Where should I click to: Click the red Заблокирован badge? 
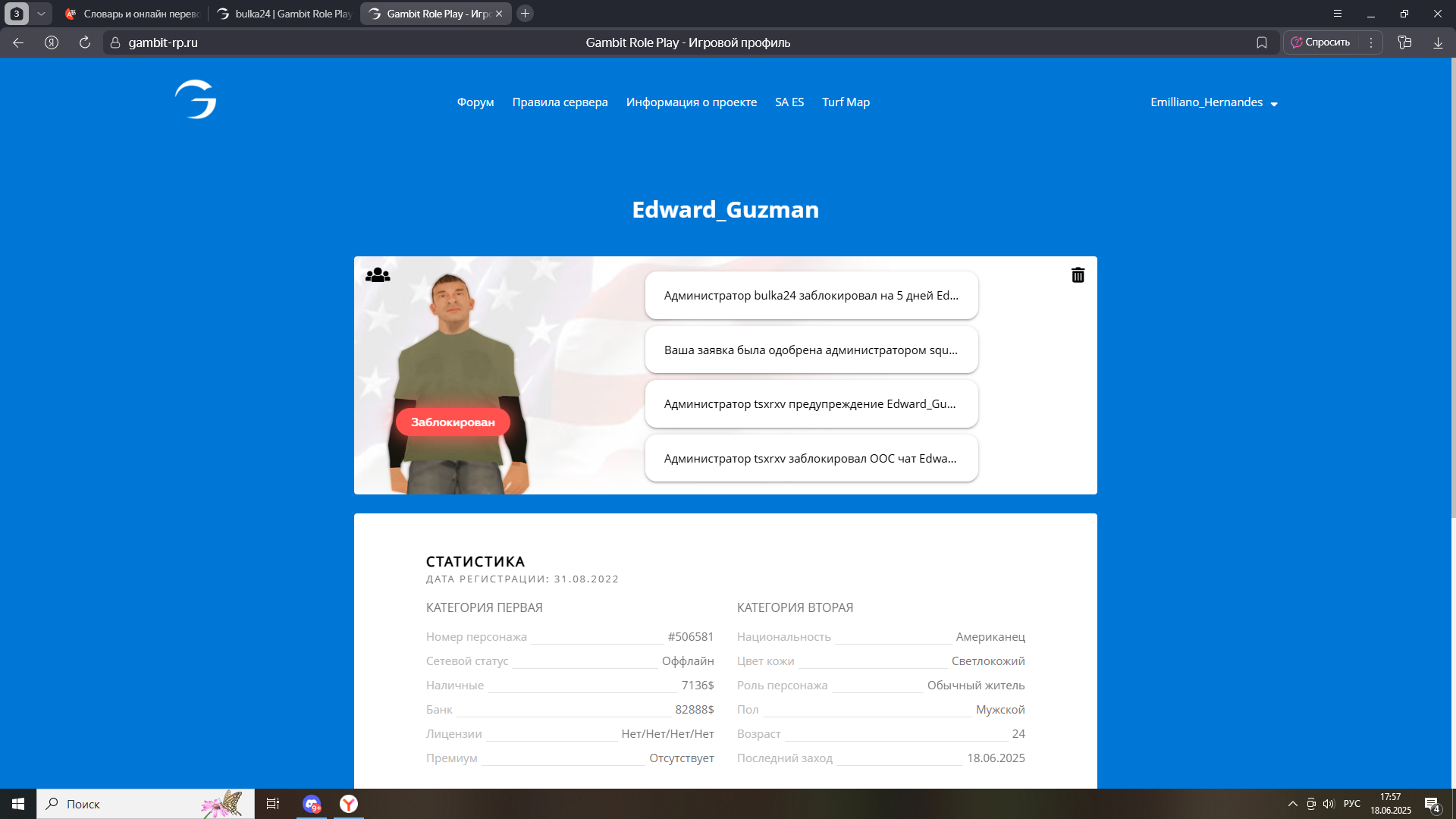pos(453,422)
